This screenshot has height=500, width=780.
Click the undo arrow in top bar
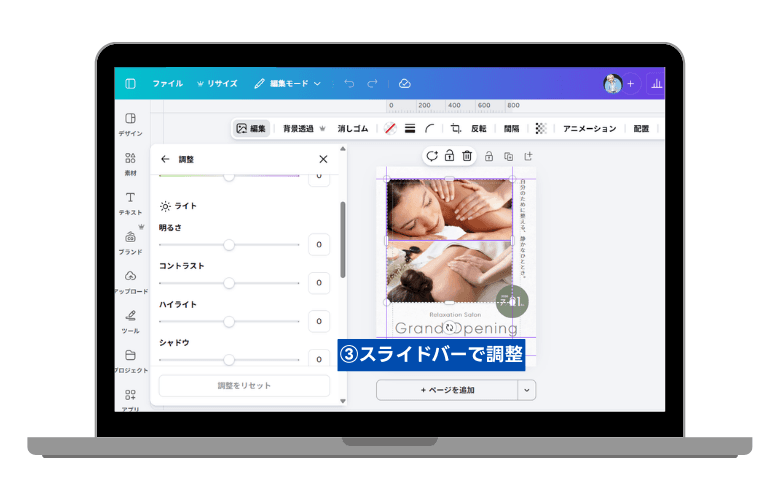349,84
